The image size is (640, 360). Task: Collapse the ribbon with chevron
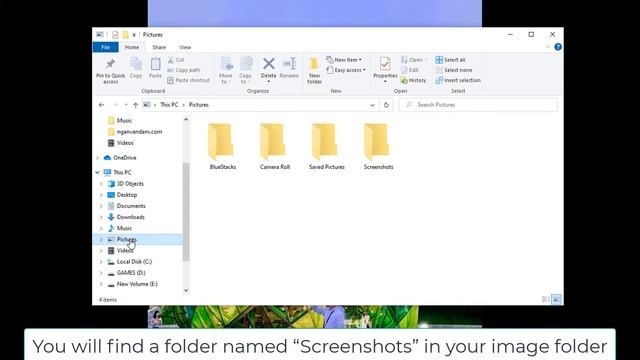click(548, 47)
